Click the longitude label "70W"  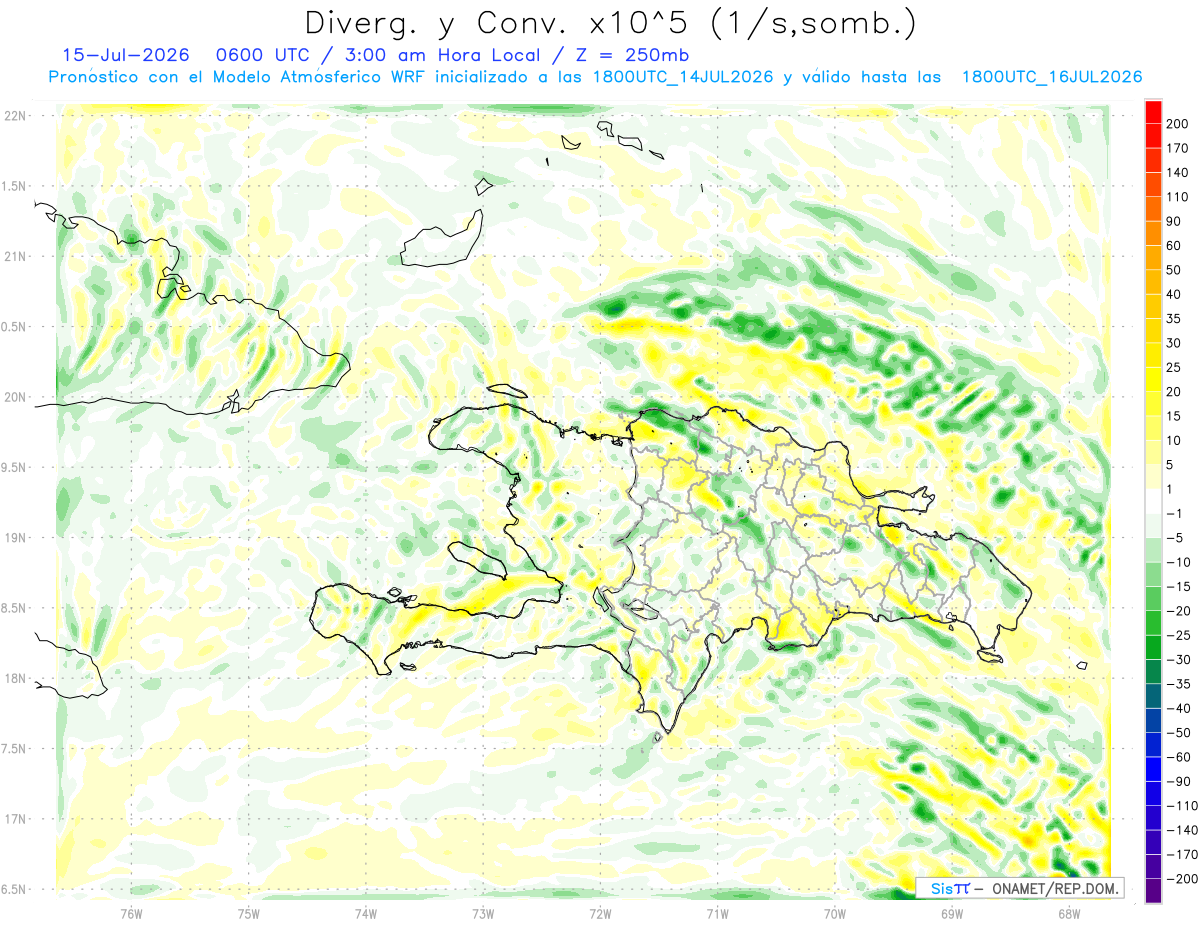pos(835,913)
